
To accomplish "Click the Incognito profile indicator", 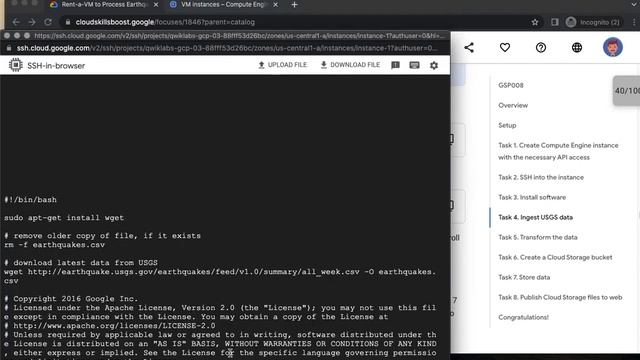I will click(x=593, y=22).
